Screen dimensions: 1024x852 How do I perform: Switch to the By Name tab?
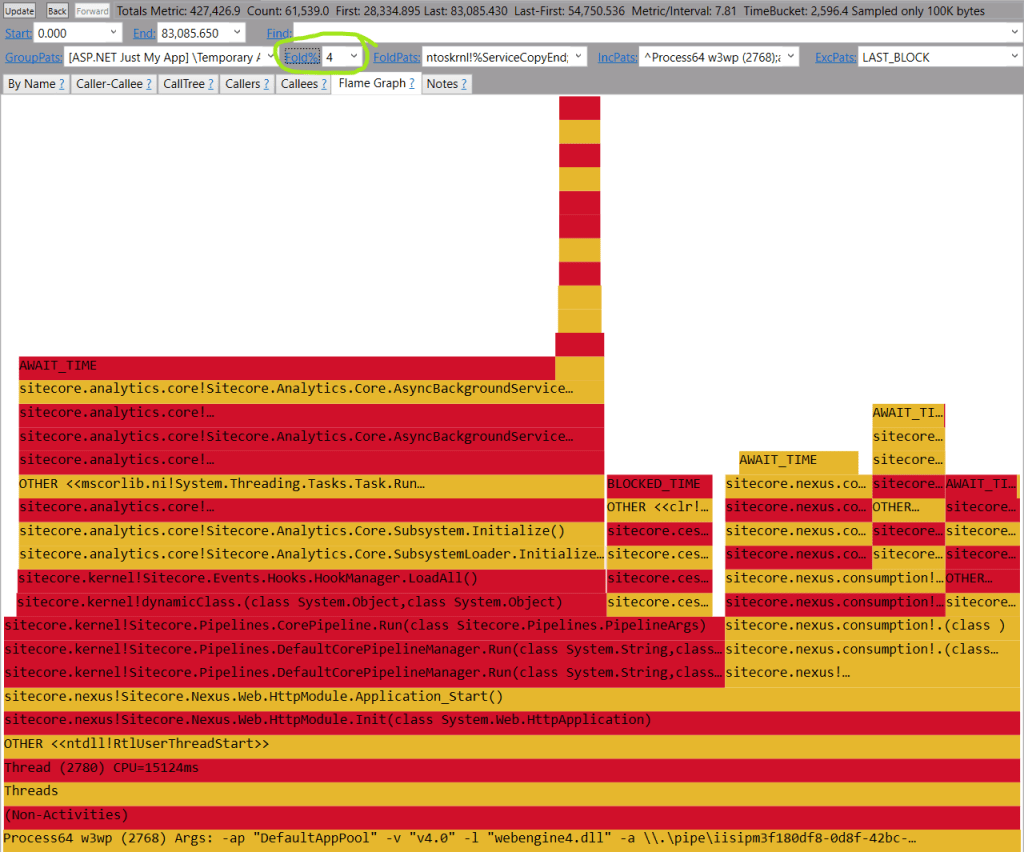[31, 84]
